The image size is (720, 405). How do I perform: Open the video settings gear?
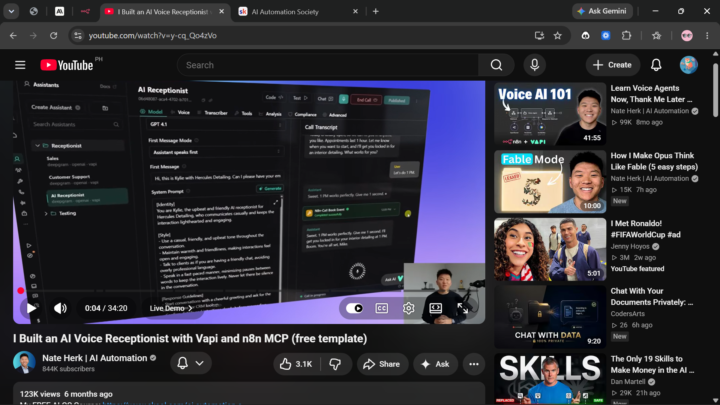(408, 308)
